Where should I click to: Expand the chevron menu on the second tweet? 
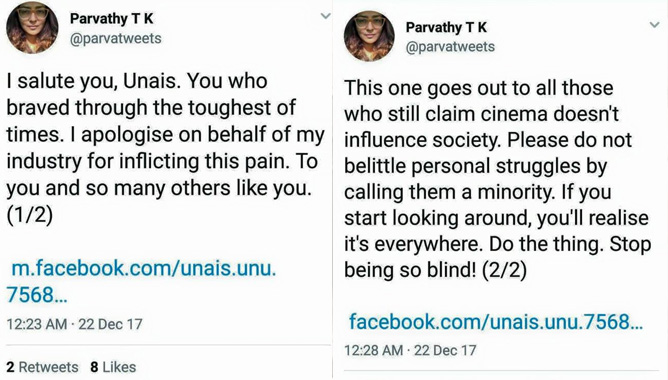pos(655,25)
